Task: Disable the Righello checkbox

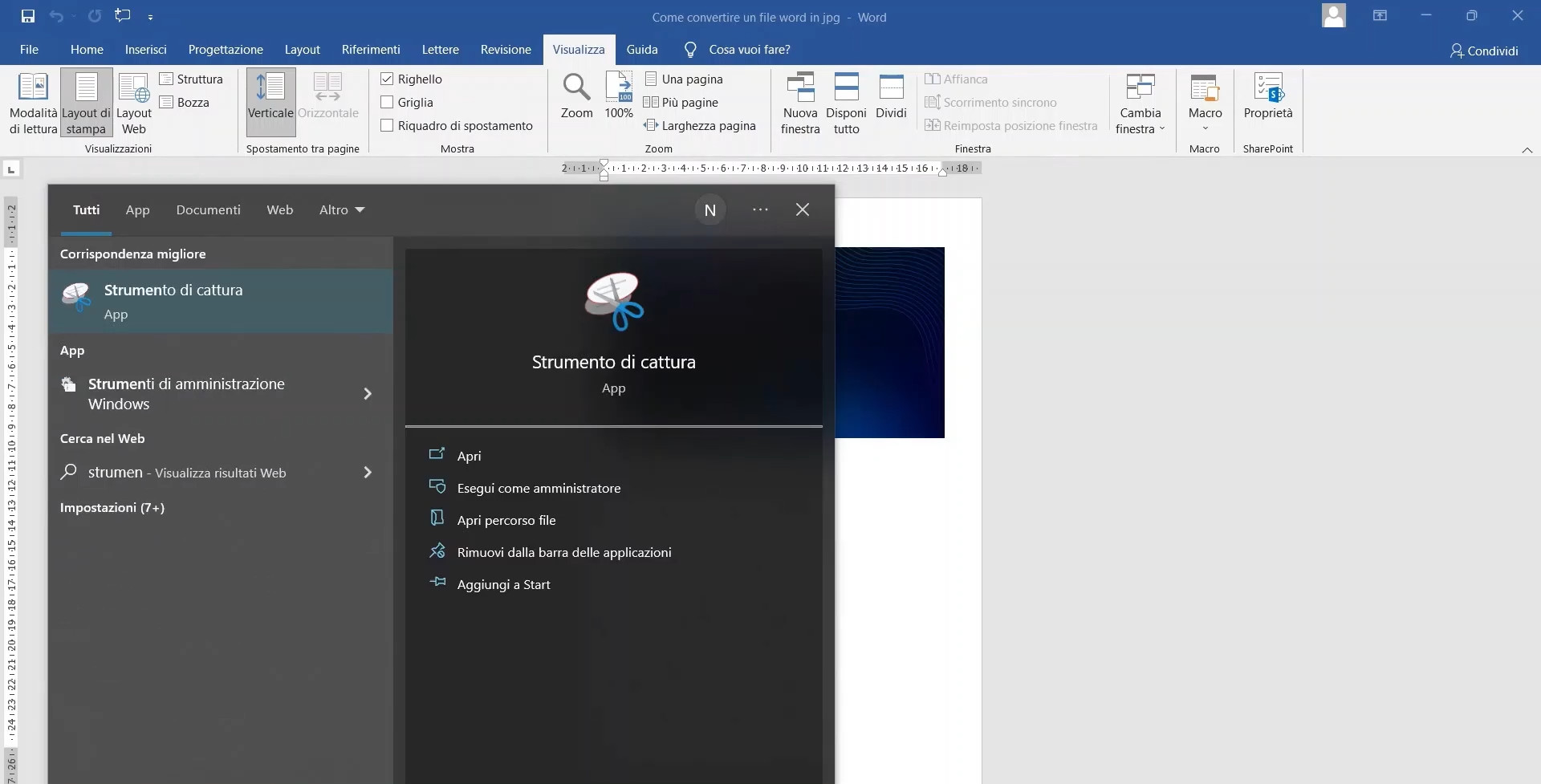Action: coord(387,79)
